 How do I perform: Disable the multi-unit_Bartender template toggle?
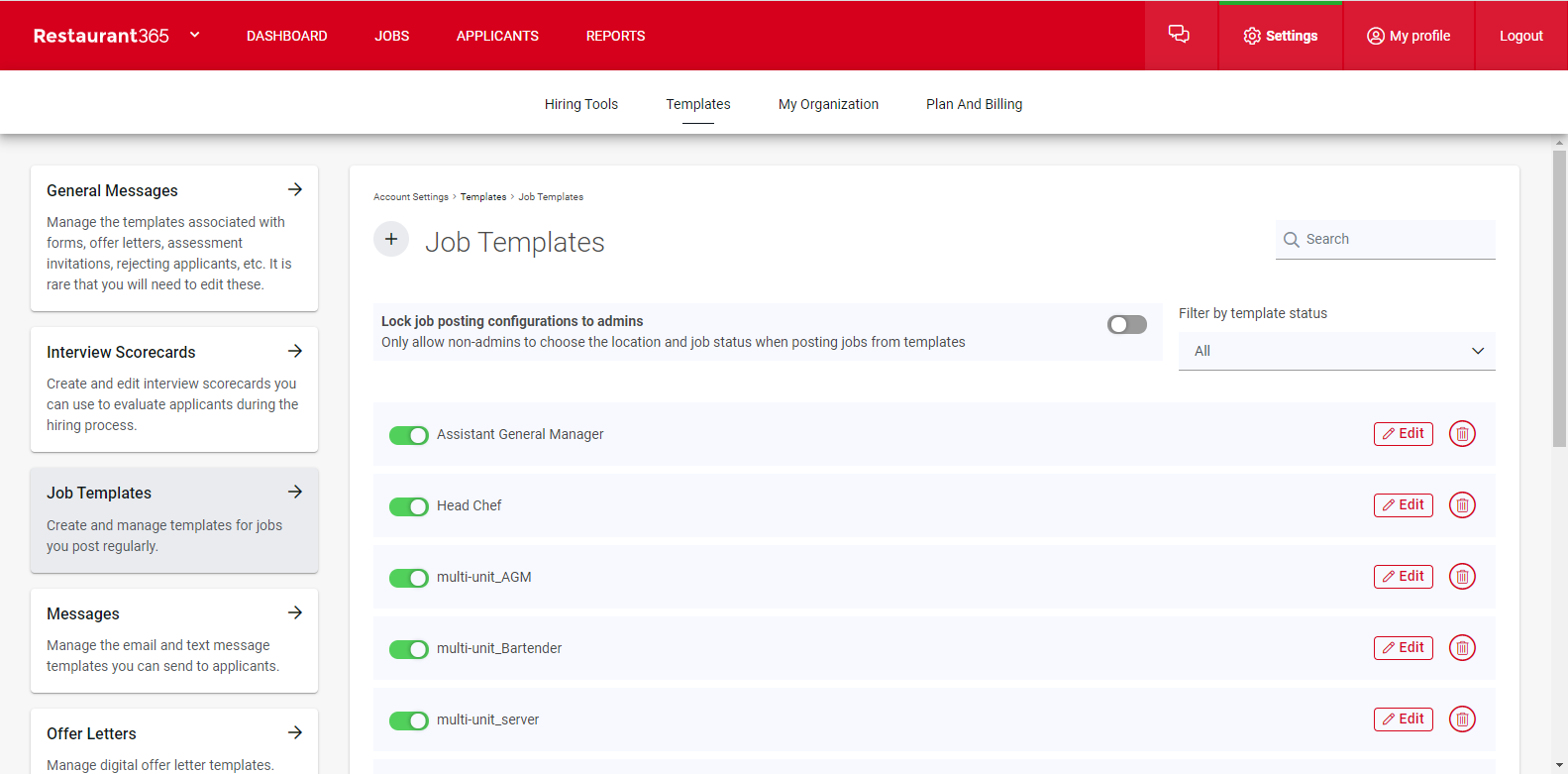pos(408,649)
